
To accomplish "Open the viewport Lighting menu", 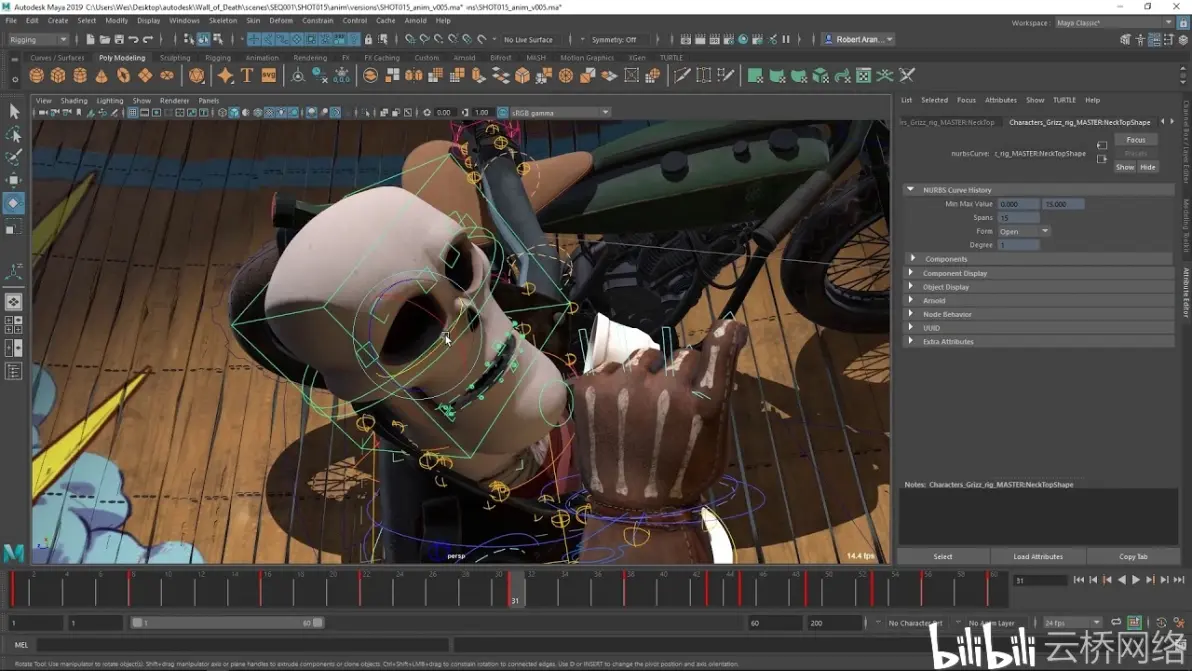I will [x=109, y=100].
